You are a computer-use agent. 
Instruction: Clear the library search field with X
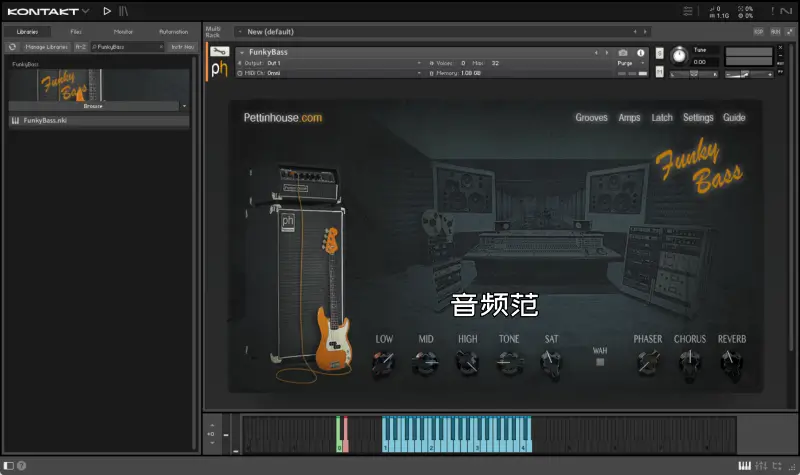pyautogui.click(x=161, y=47)
